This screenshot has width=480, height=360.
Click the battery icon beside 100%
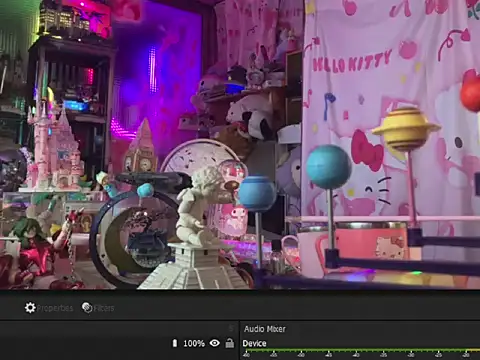[x=175, y=343]
